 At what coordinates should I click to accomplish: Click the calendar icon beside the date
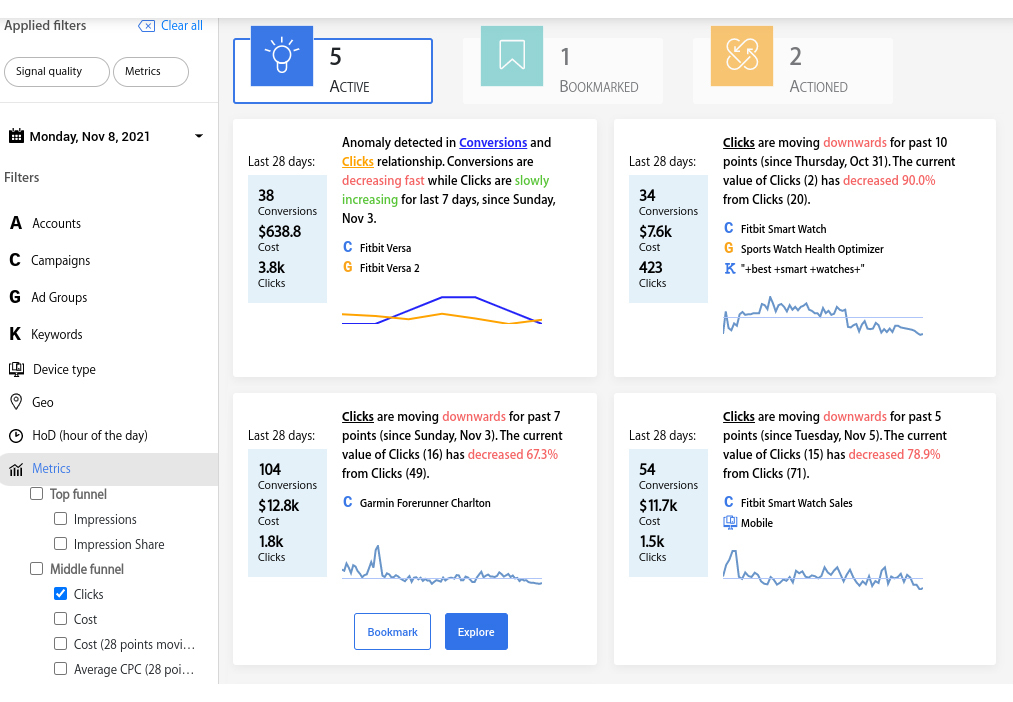[16, 136]
